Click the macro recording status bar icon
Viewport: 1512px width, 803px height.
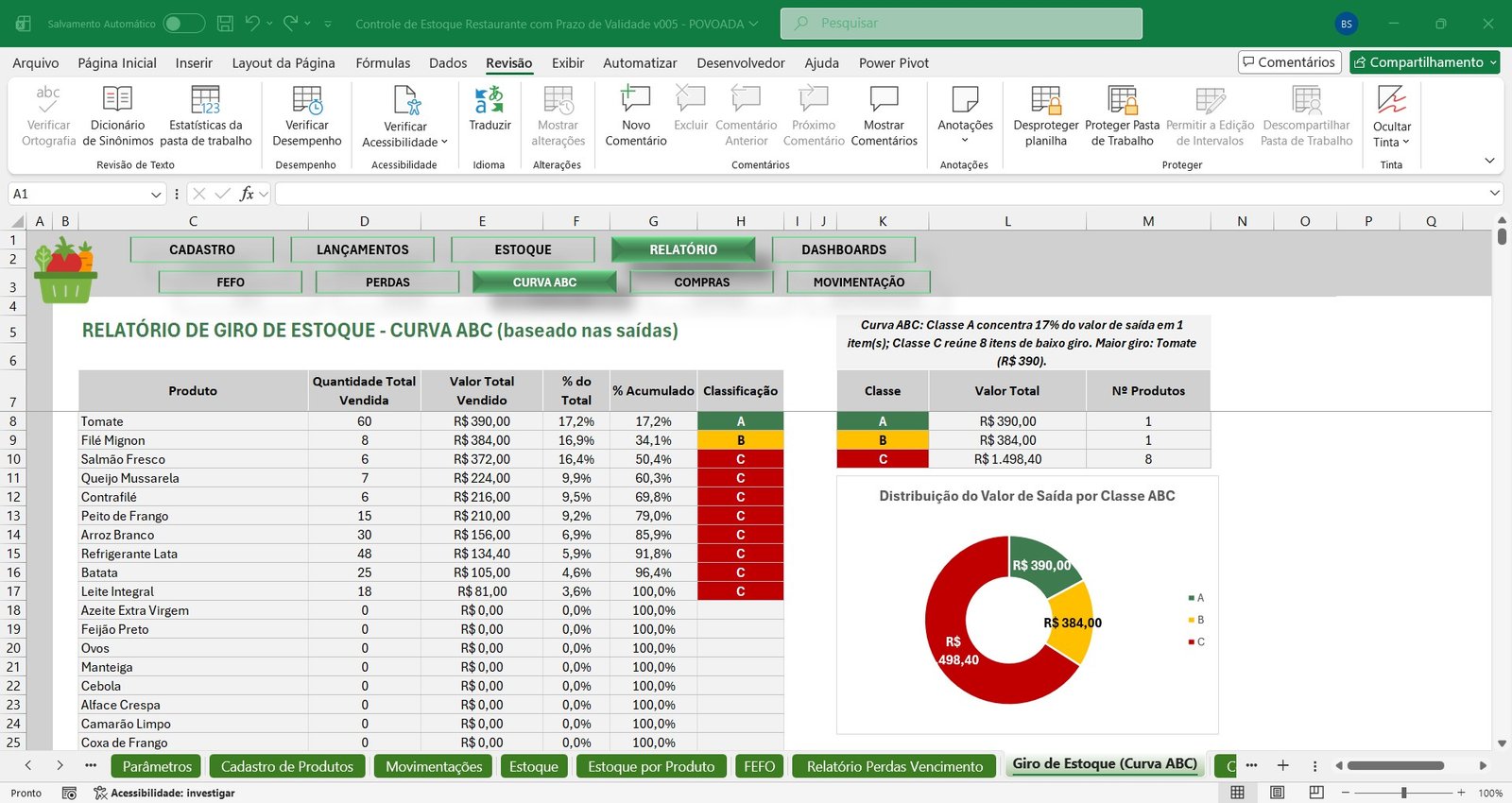click(x=69, y=793)
